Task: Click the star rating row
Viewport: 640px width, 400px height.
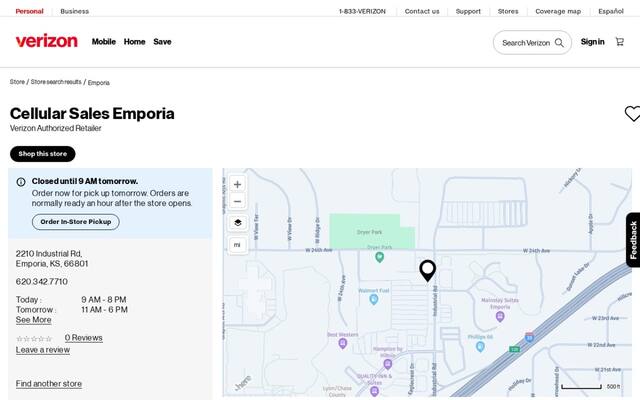Action: tap(34, 339)
